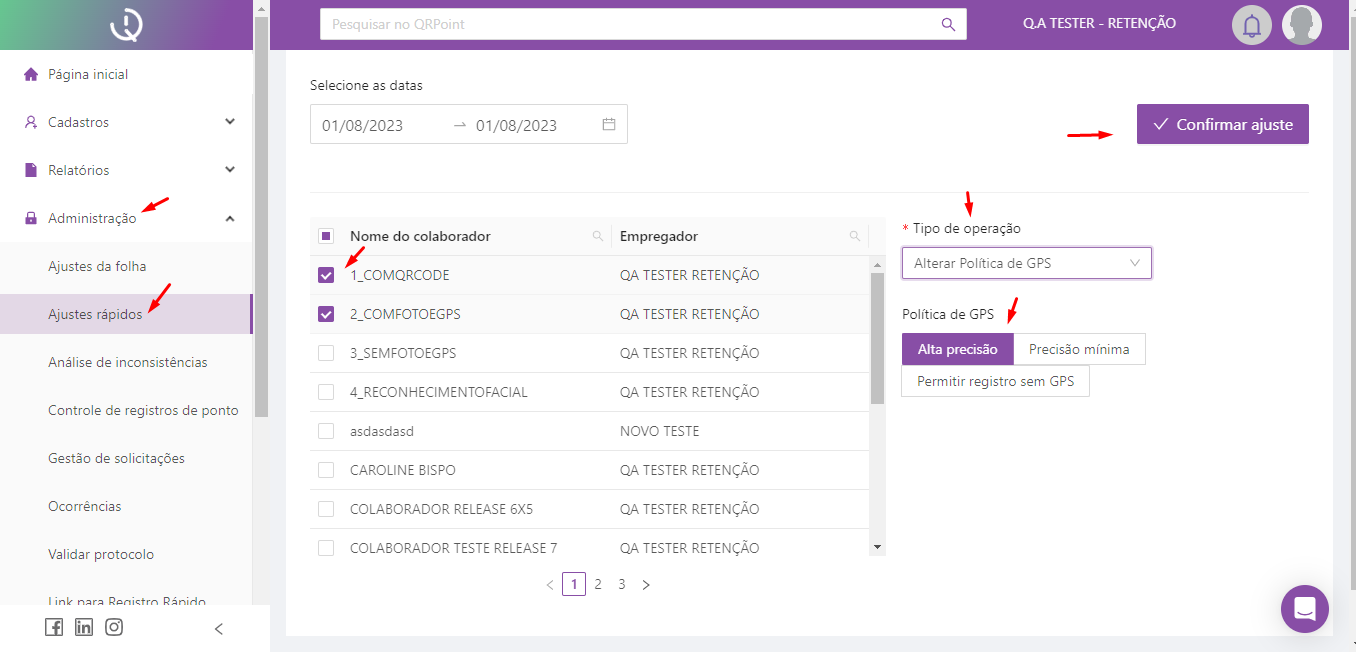Open the Facebook icon in sidebar footer
Image resolution: width=1356 pixels, height=652 pixels.
(x=54, y=627)
